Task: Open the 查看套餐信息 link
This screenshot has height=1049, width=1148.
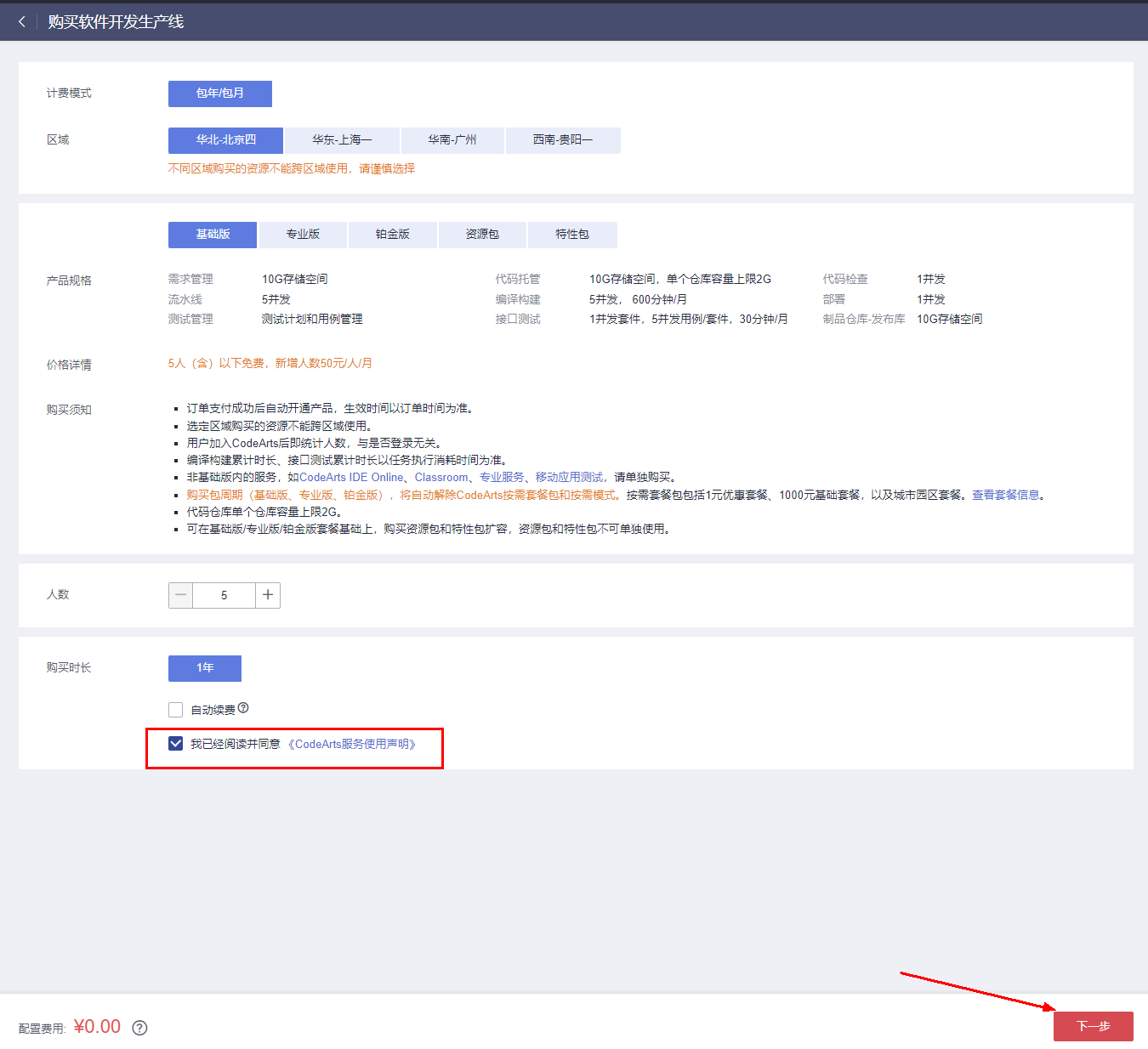Action: pyautogui.click(x=1006, y=495)
